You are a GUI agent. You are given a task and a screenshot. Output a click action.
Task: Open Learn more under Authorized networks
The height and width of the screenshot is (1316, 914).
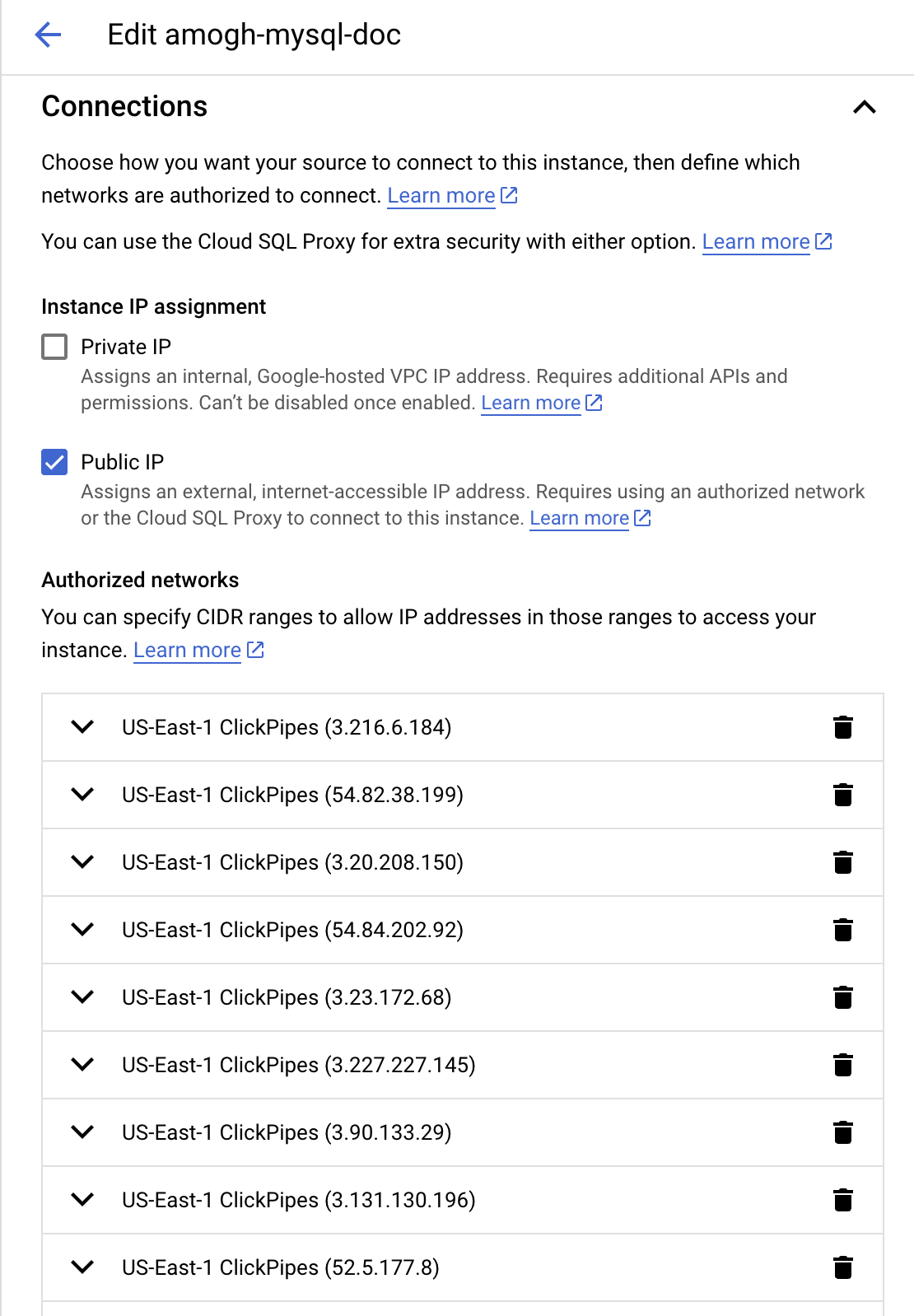click(187, 650)
